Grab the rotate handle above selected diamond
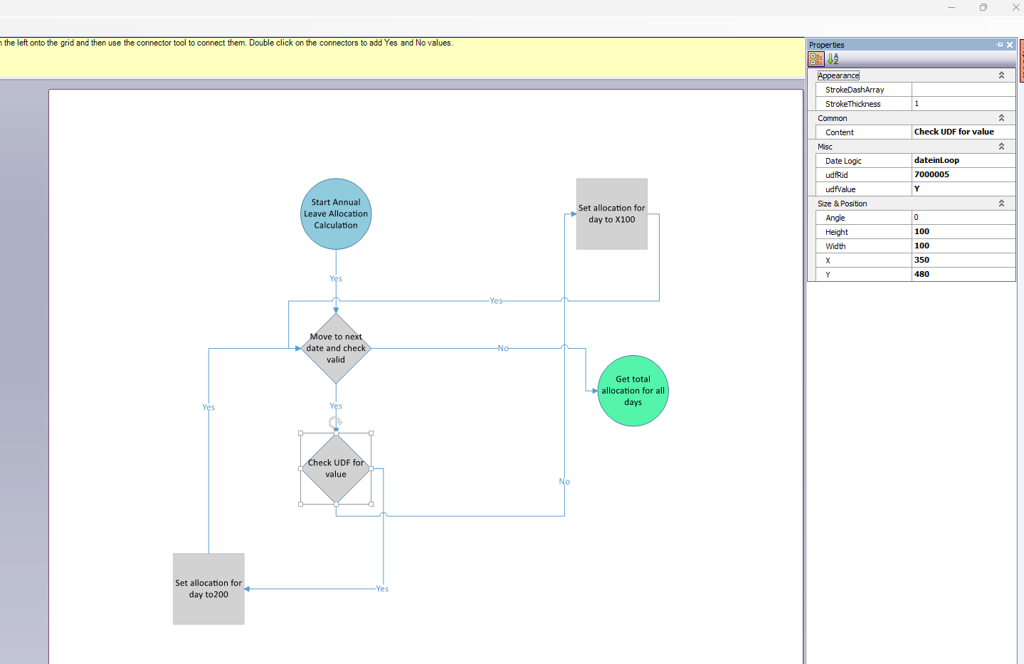Screen dimensions: 1024x664 pos(336,422)
